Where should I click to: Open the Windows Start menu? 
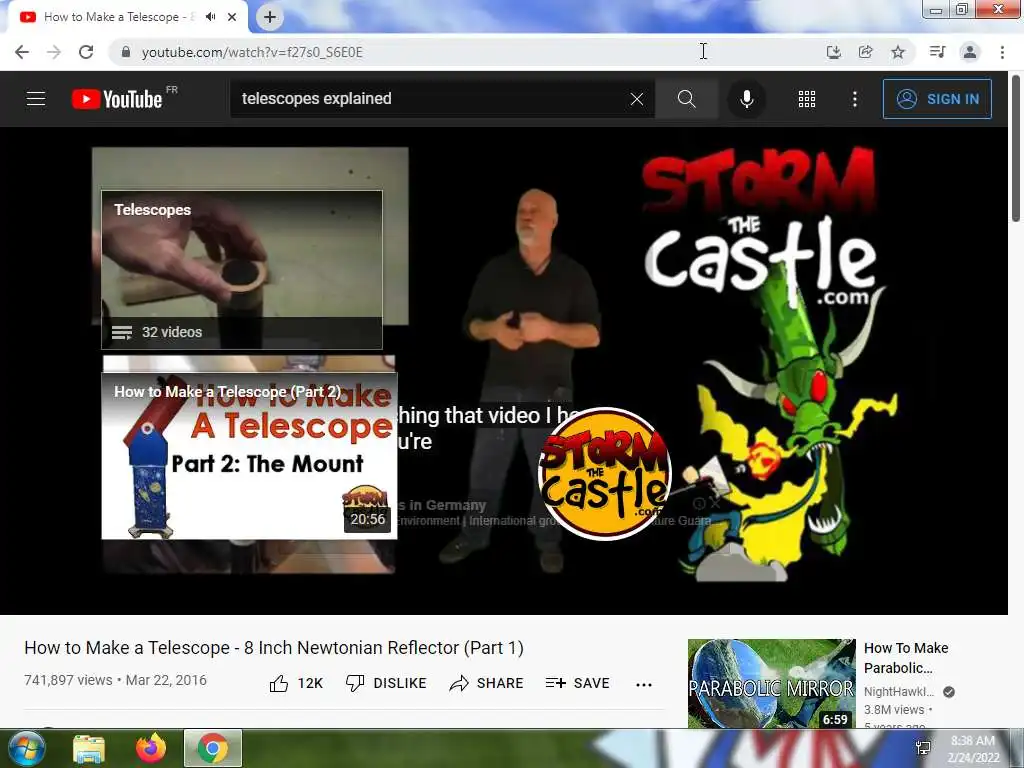pos(25,748)
